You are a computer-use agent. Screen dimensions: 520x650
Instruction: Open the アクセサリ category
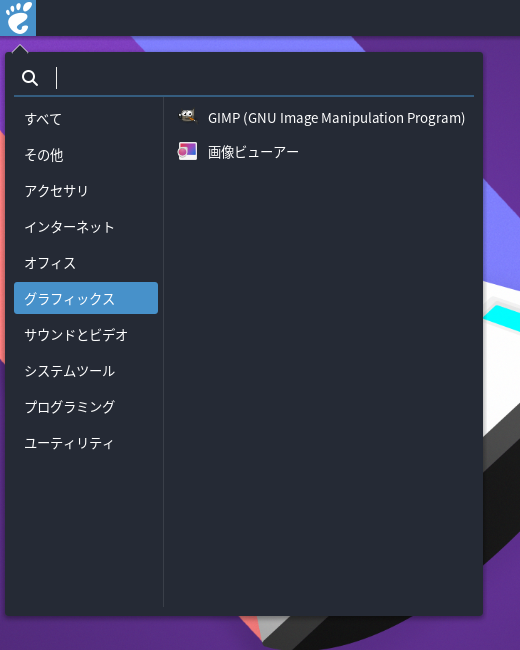(86, 191)
